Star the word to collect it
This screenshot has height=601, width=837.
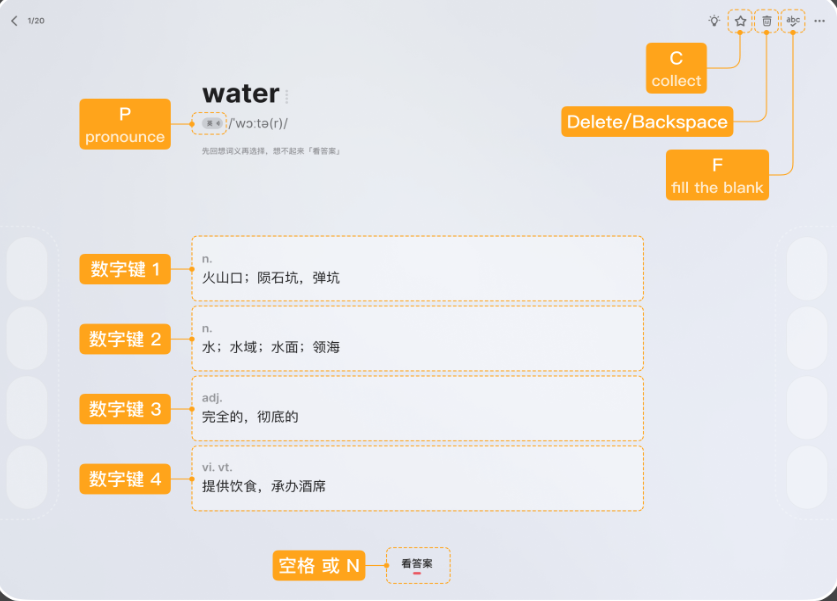(740, 21)
